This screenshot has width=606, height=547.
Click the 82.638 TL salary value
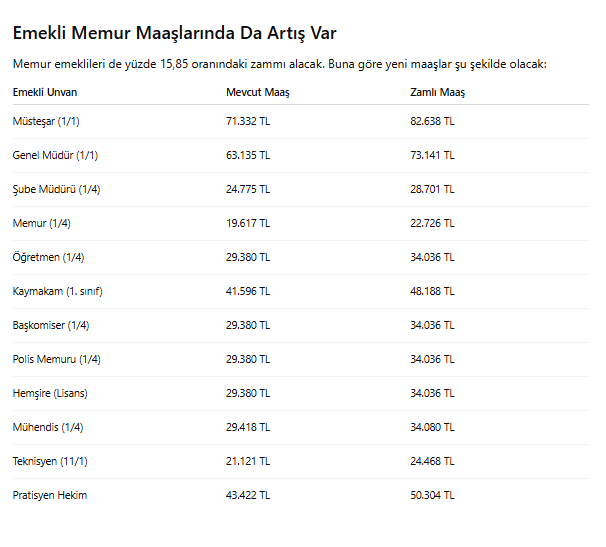432,121
